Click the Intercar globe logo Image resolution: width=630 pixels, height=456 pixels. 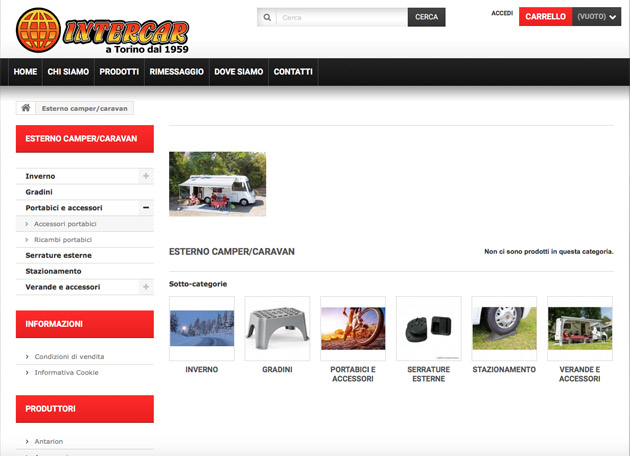pos(38,30)
